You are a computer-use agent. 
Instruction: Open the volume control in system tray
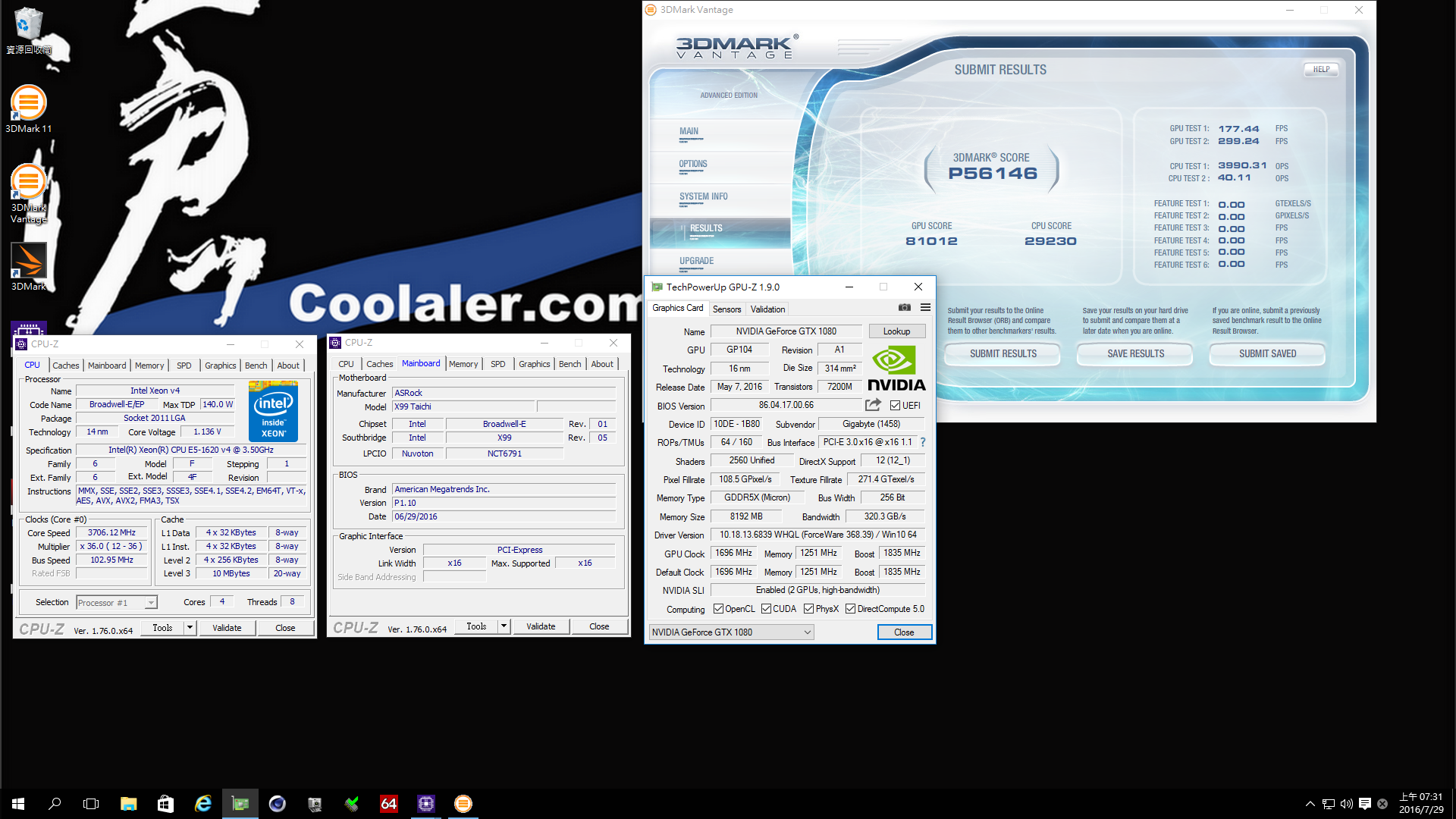pos(1346,804)
